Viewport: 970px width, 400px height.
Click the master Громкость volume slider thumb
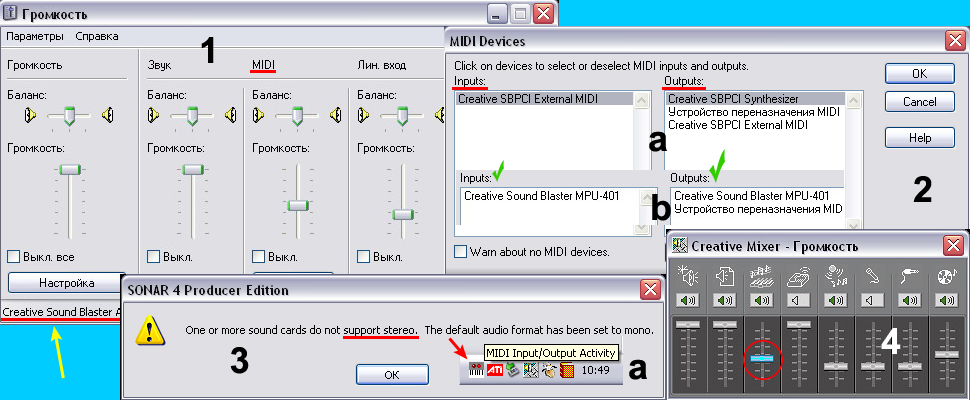pyautogui.click(x=70, y=169)
